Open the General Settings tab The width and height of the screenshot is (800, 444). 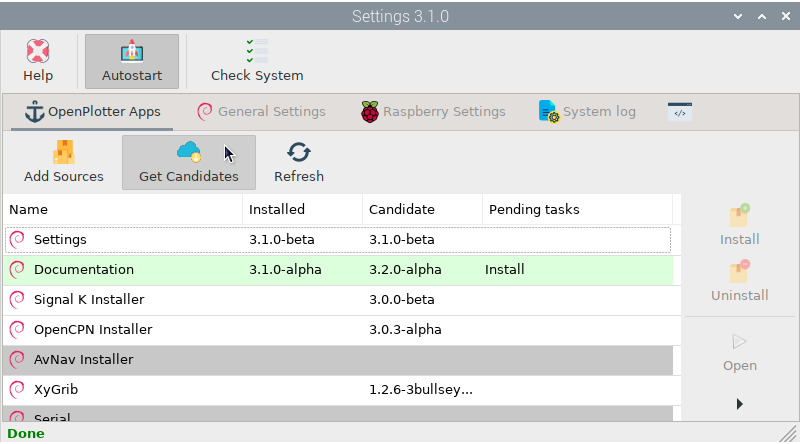[x=261, y=112]
